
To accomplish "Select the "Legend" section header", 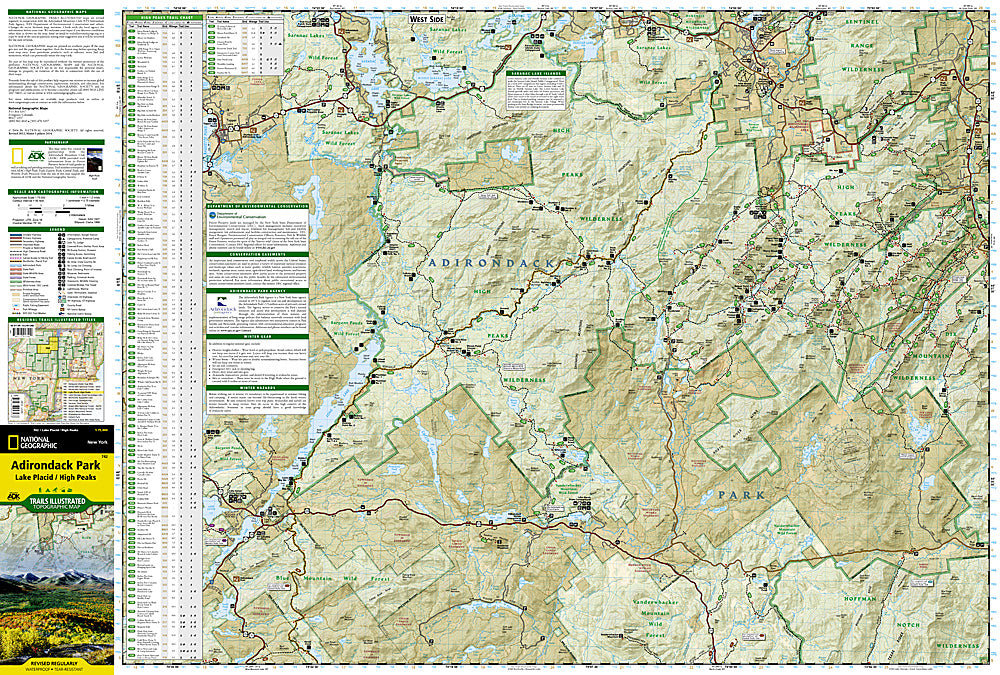I will pyautogui.click(x=56, y=229).
